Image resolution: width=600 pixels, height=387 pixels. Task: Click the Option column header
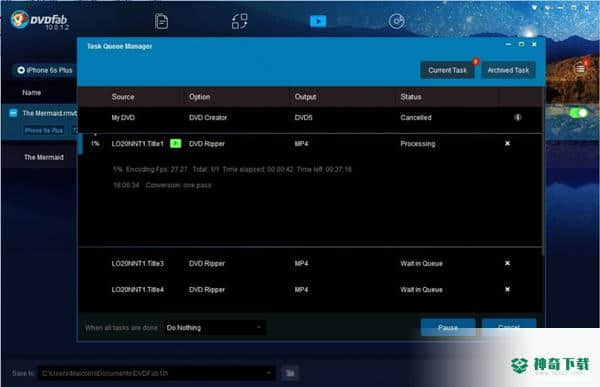pos(199,97)
